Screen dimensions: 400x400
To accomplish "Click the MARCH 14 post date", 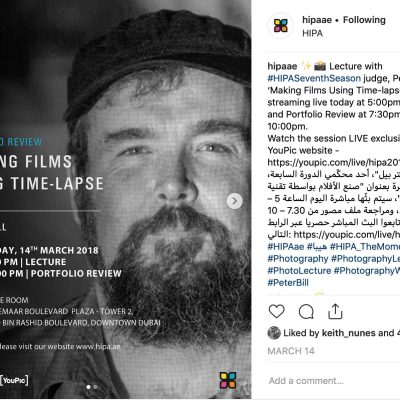I will 291,351.
